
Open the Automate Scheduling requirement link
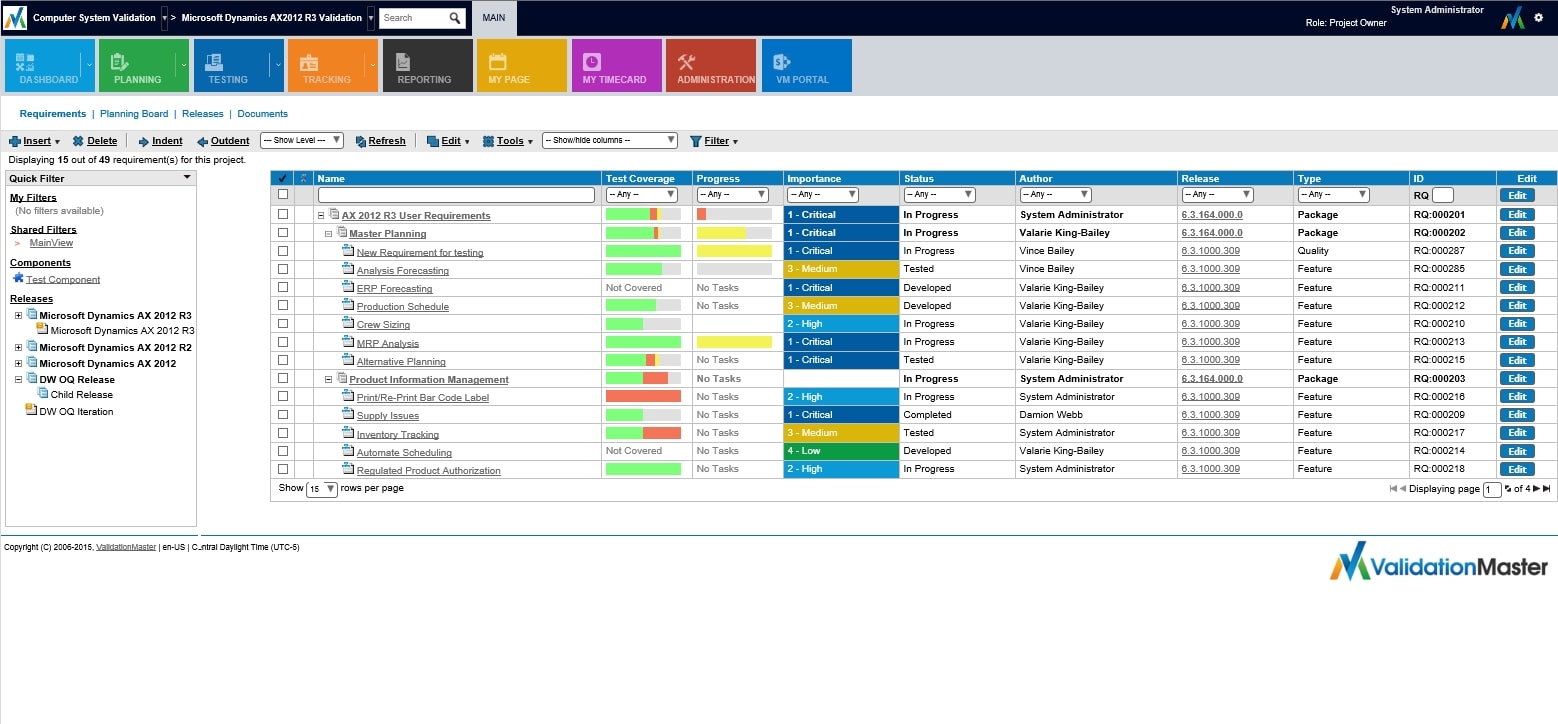(404, 452)
